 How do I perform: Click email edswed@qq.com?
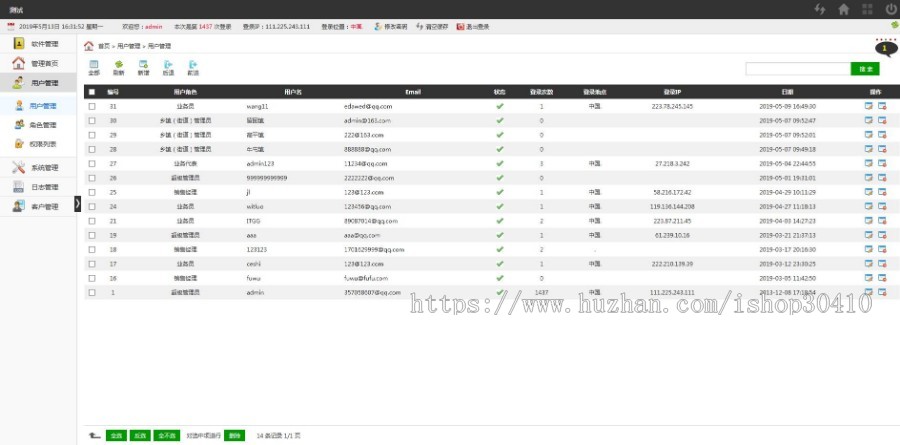[368, 106]
